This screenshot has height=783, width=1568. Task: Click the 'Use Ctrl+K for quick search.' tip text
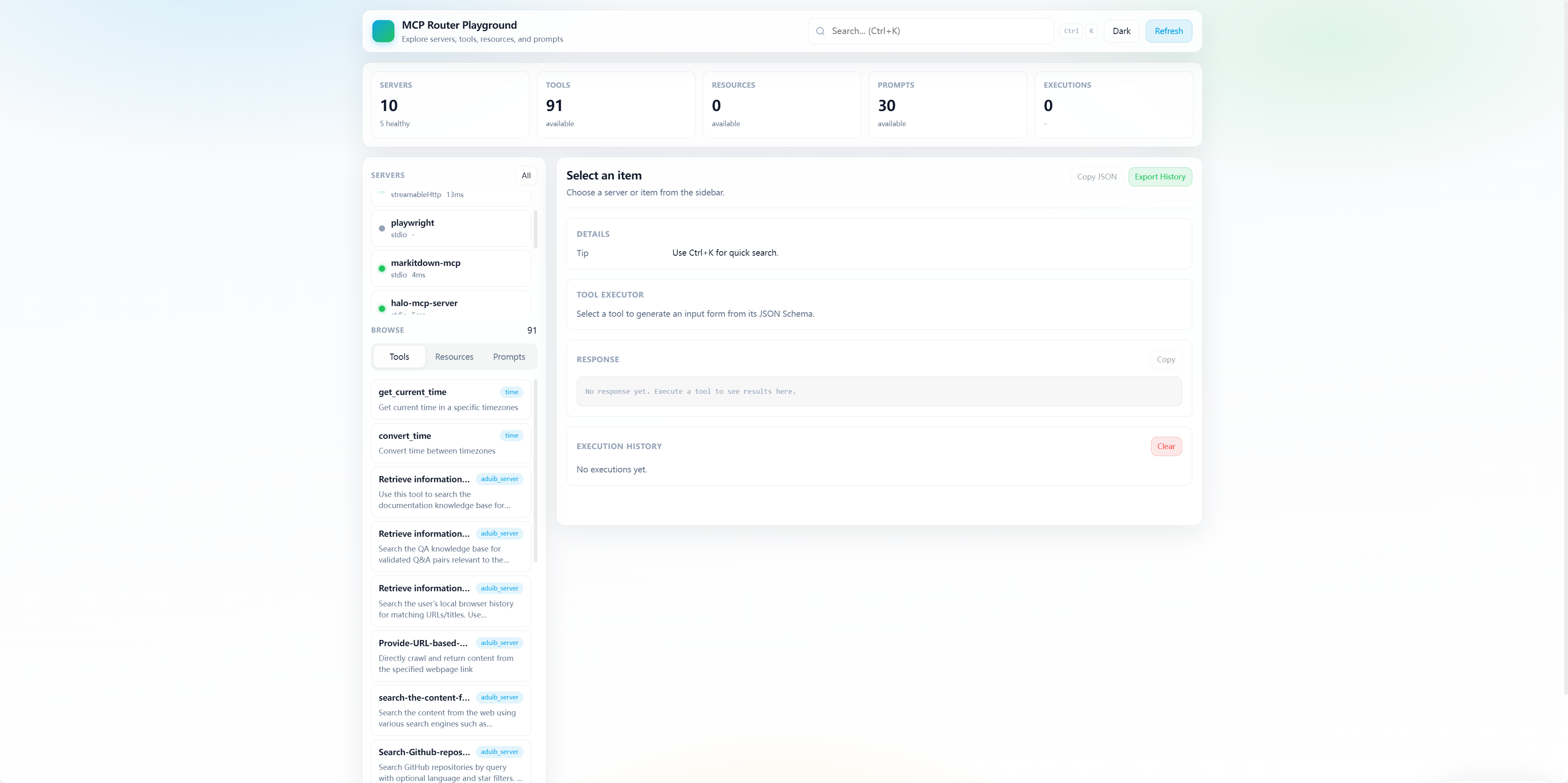point(725,253)
